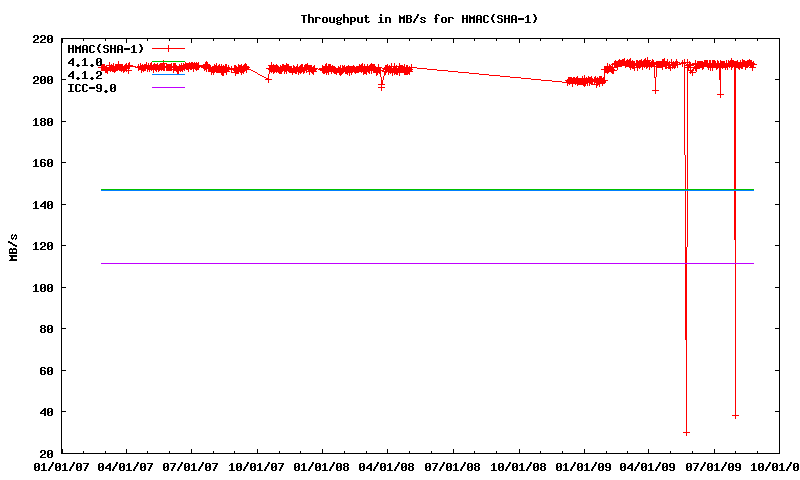Click the vertical 'MB/s' y-axis label
The height and width of the screenshot is (480, 800).
click(13, 246)
